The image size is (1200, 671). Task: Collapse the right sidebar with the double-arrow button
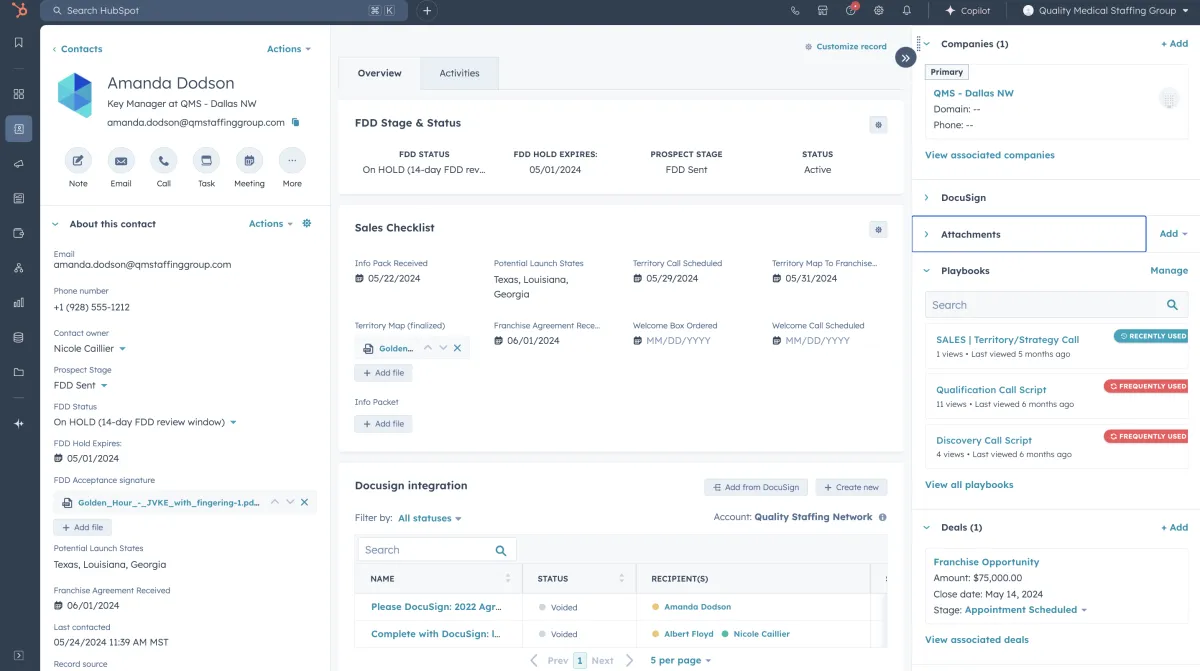coord(905,58)
